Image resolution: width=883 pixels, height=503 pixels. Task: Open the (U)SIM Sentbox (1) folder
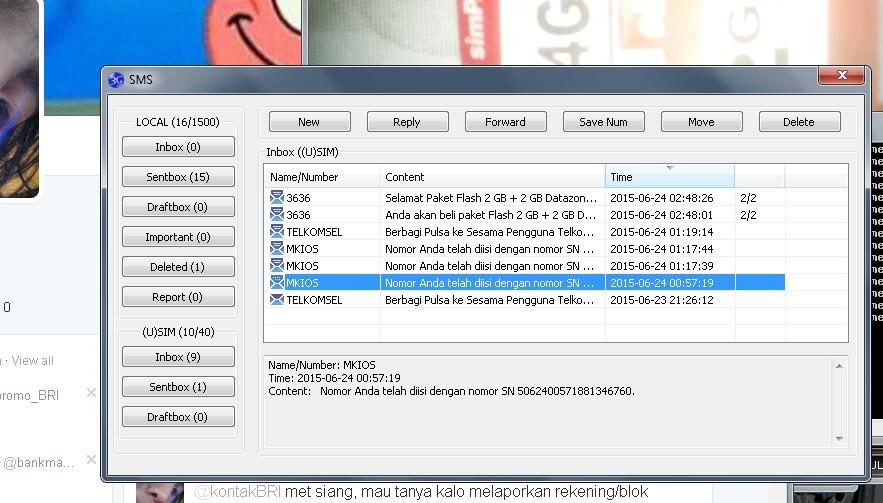[178, 387]
